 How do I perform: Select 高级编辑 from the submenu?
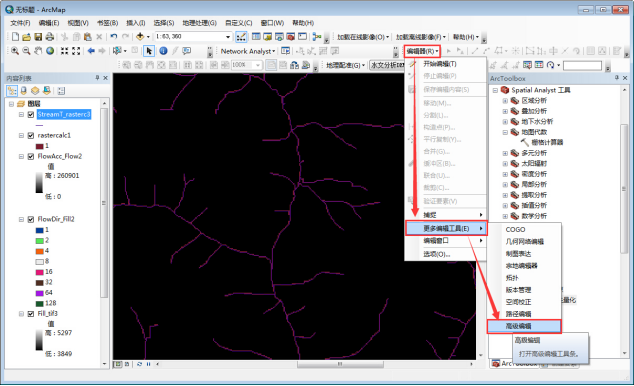point(524,326)
